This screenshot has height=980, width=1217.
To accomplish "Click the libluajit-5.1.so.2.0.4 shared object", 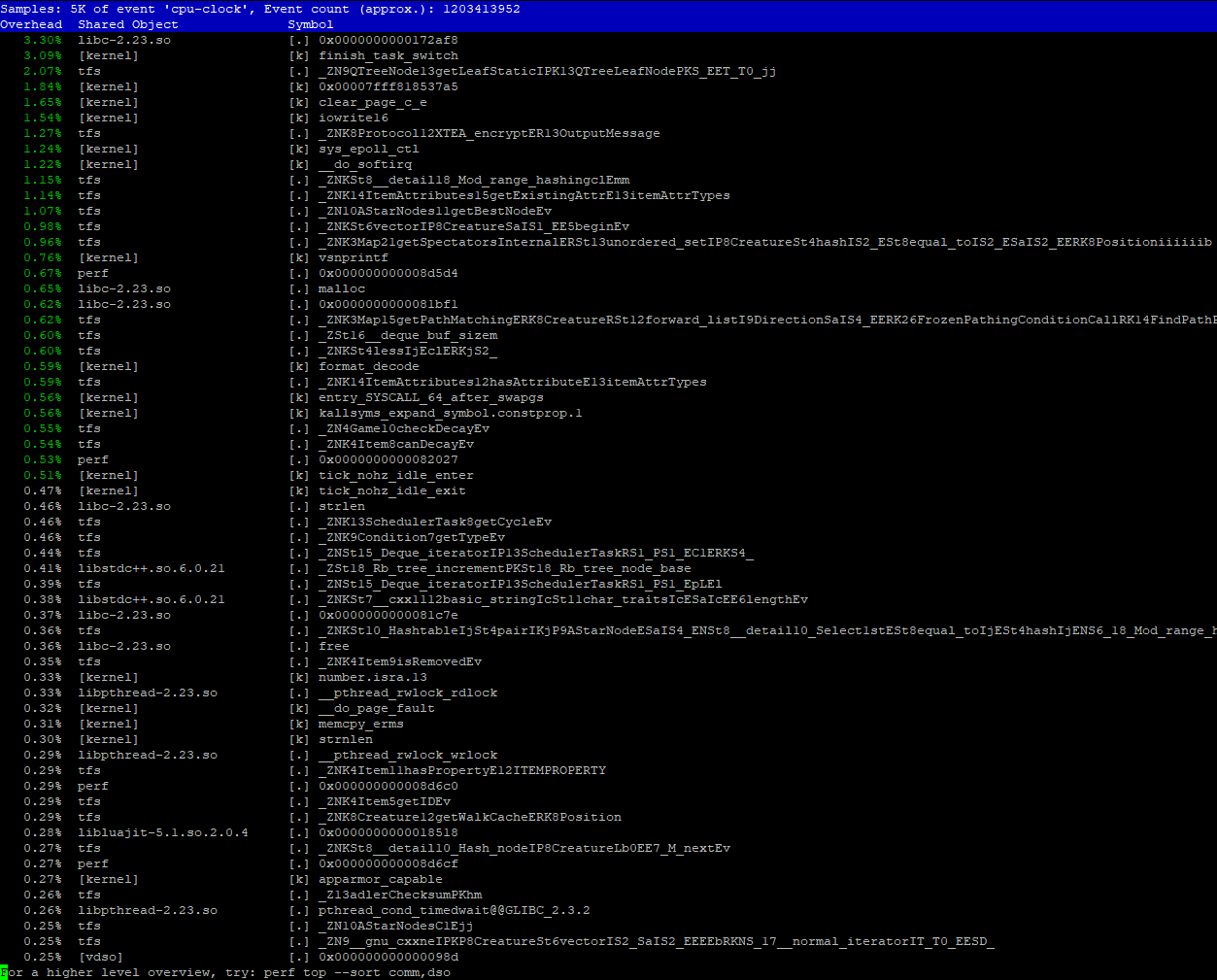I will pos(163,832).
